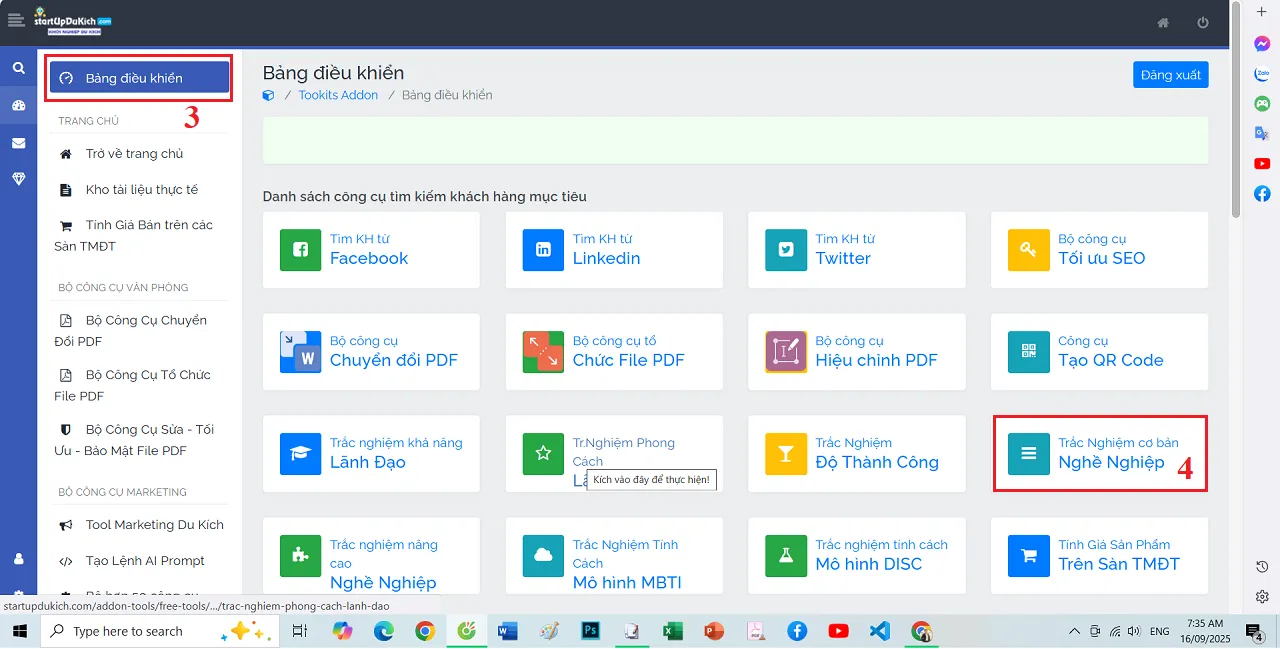Open Messenger in the browser sidebar
Screen dimensions: 1280x649
click(x=1262, y=44)
